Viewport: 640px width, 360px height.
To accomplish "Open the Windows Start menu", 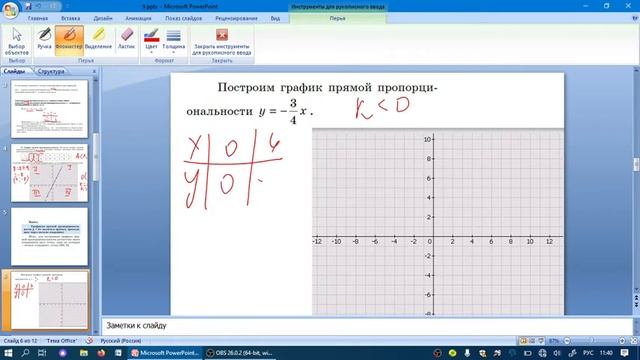I will click(8, 353).
